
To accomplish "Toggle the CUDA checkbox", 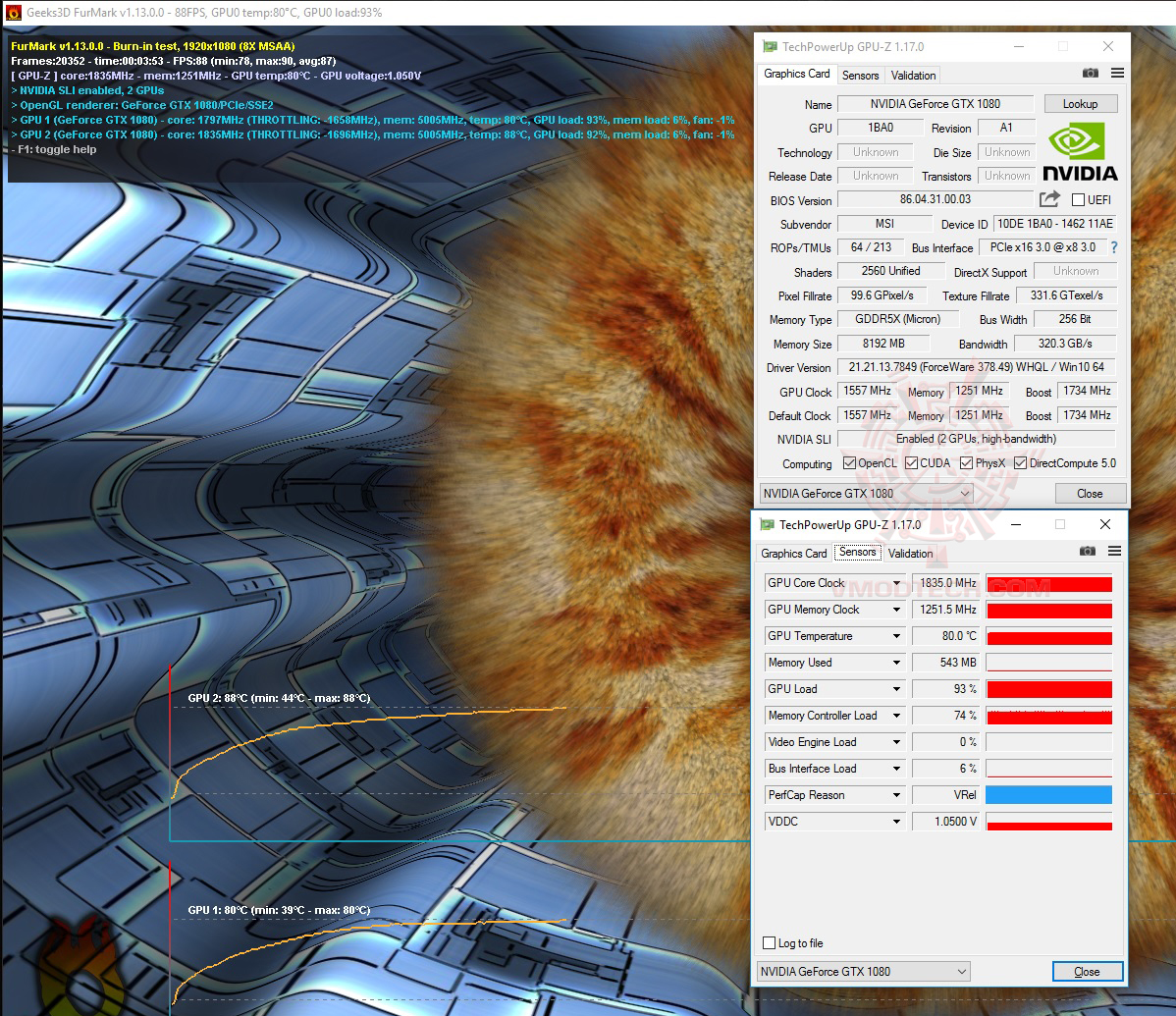I will tap(911, 462).
